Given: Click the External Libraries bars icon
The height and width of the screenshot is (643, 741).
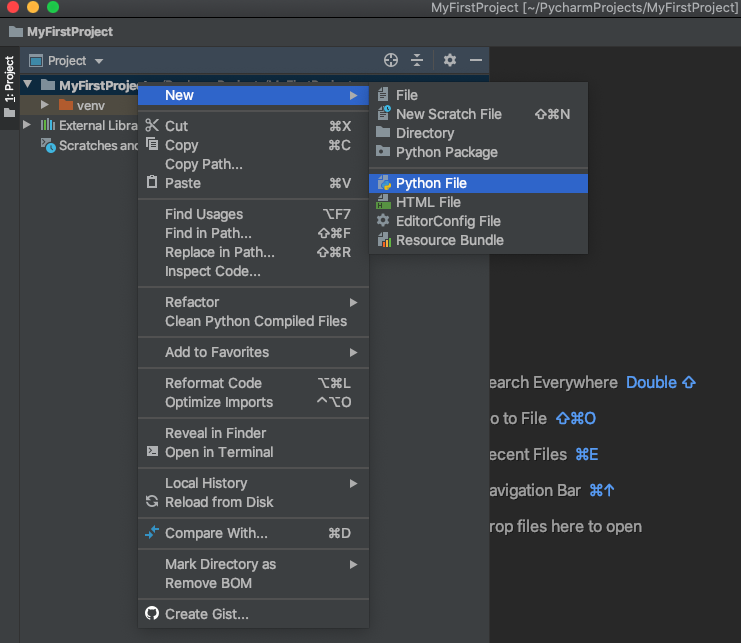Looking at the screenshot, I should 47,125.
